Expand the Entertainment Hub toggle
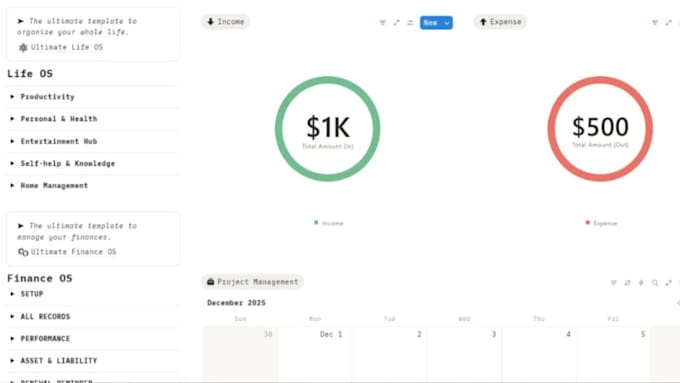Viewport: 680px width, 383px height. pyautogui.click(x=12, y=141)
